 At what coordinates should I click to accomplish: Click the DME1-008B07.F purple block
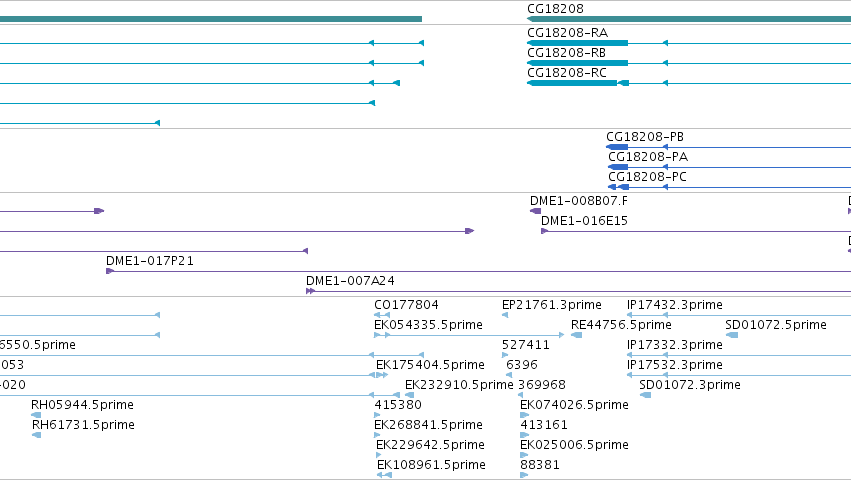pyautogui.click(x=535, y=211)
